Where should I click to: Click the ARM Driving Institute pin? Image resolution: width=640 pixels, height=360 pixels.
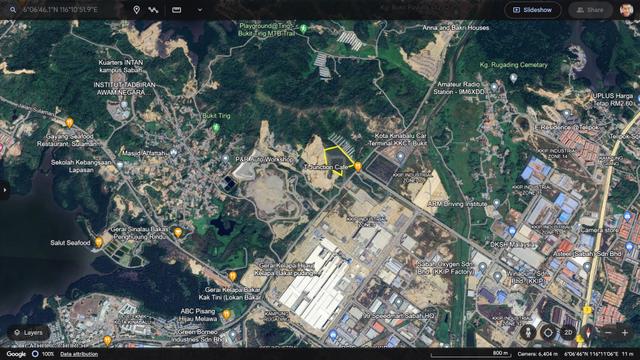click(496, 202)
